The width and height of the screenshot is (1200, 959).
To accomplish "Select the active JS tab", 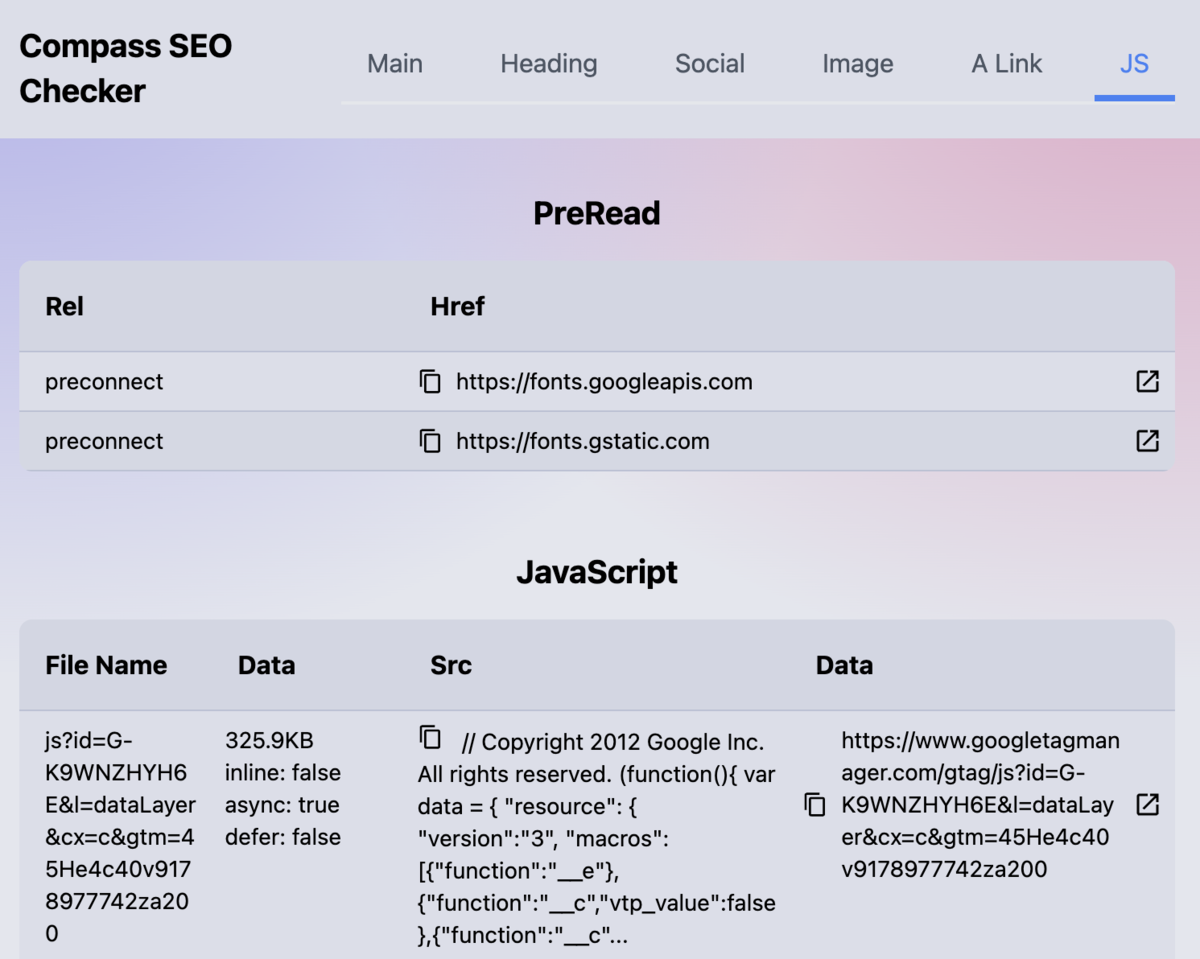I will pos(1134,63).
